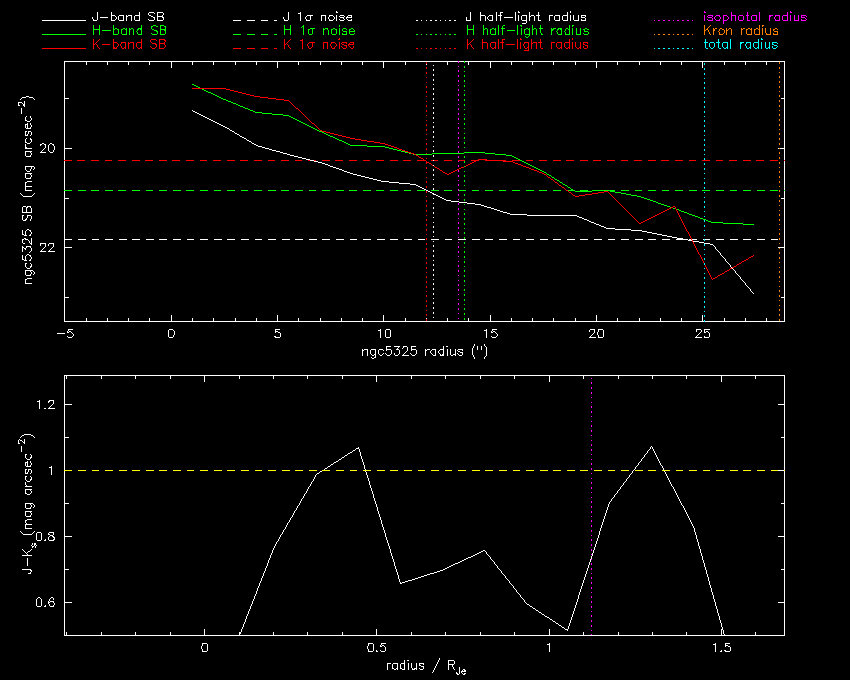This screenshot has width=850, height=680.
Task: Click the "H-band SB" legend label
Action: click(x=129, y=31)
